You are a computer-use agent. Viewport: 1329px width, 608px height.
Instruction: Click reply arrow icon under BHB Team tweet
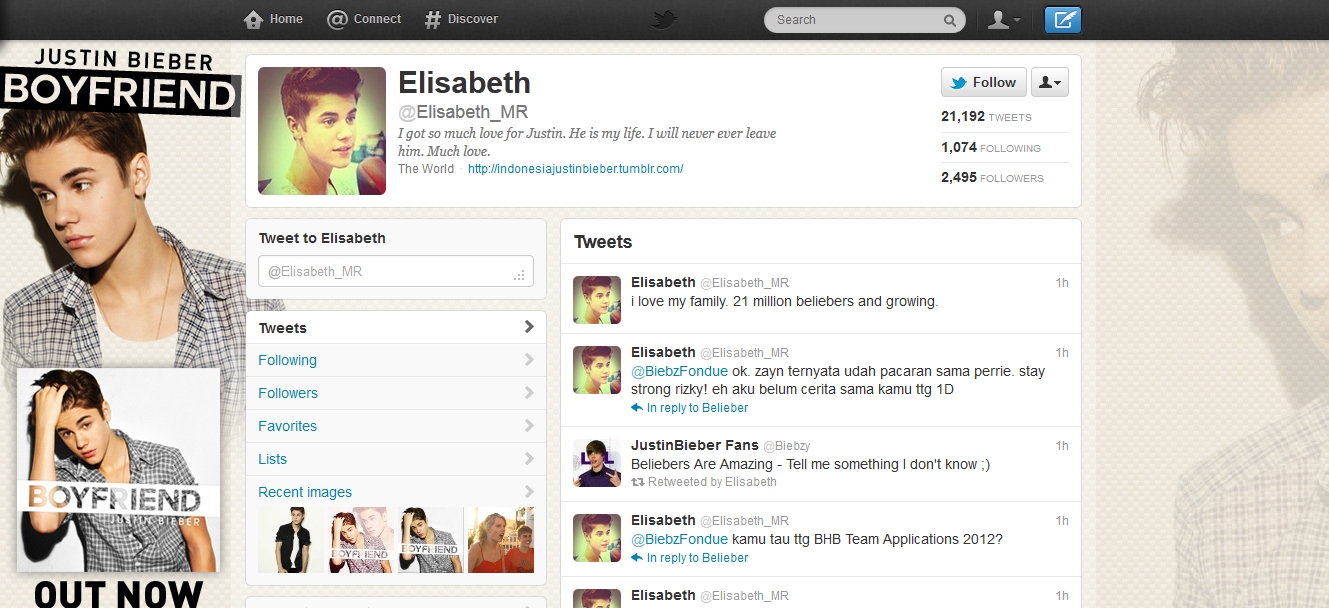tap(637, 558)
